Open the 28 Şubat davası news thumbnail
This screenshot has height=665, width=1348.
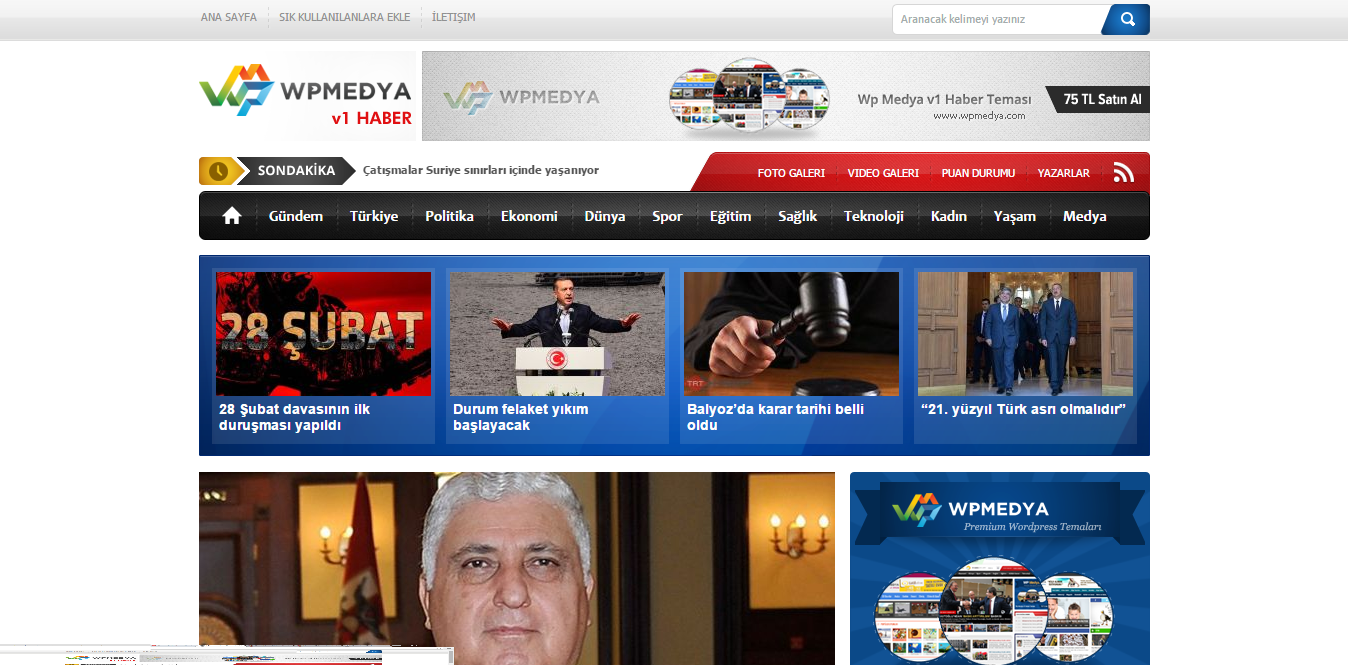coord(323,334)
